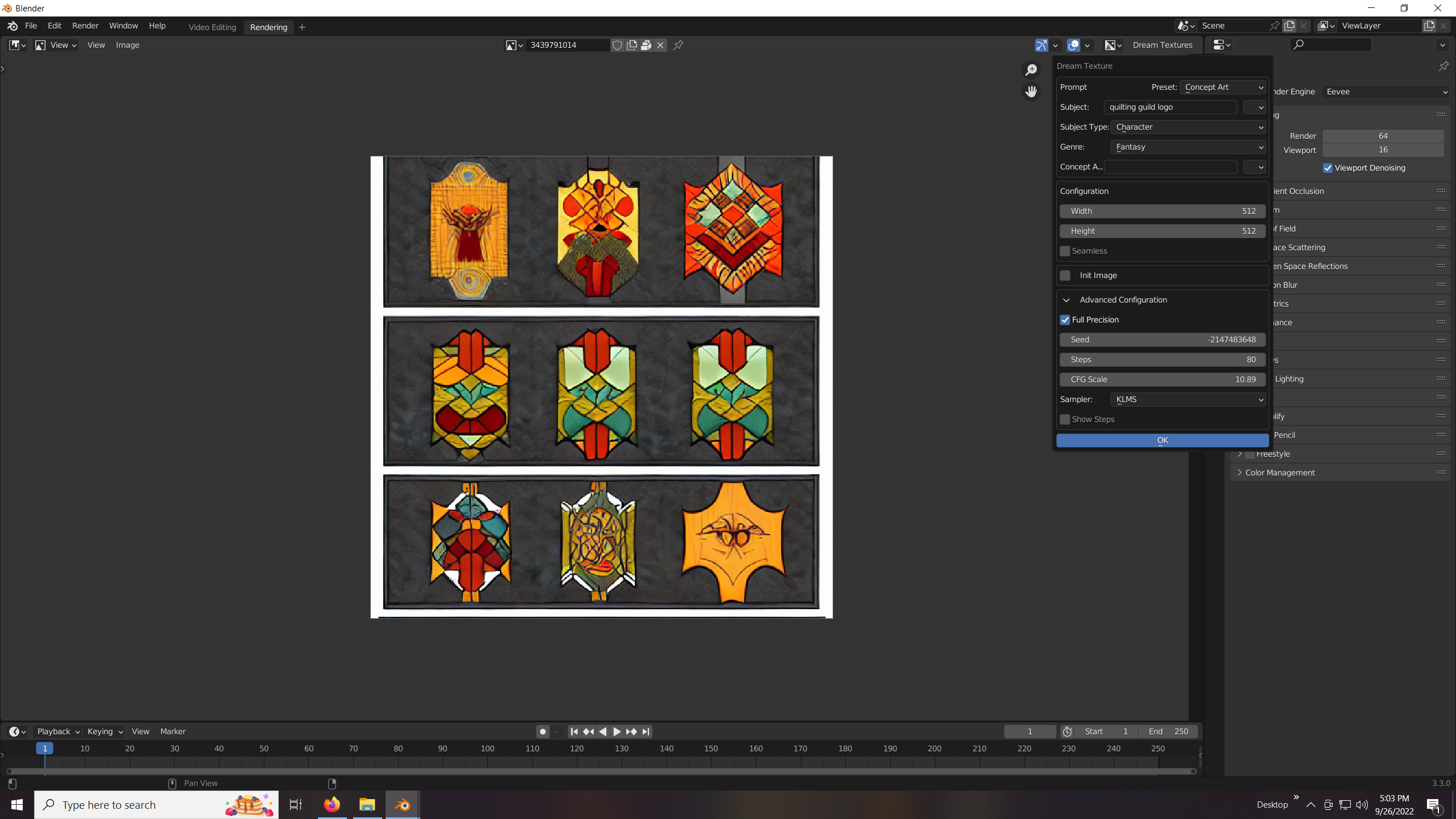Click the CFG Scale slider field
Image resolution: width=1456 pixels, height=819 pixels.
click(1162, 379)
